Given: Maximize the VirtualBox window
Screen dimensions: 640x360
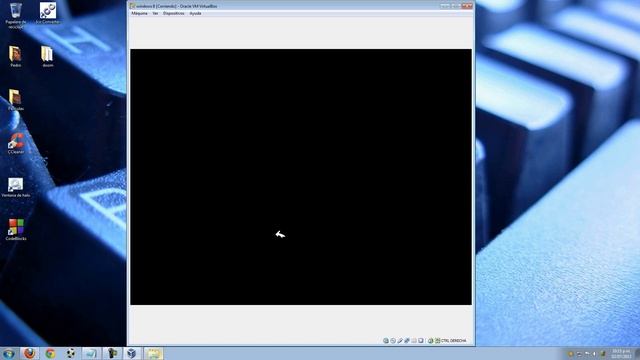Looking at the screenshot, I should pos(456,6).
